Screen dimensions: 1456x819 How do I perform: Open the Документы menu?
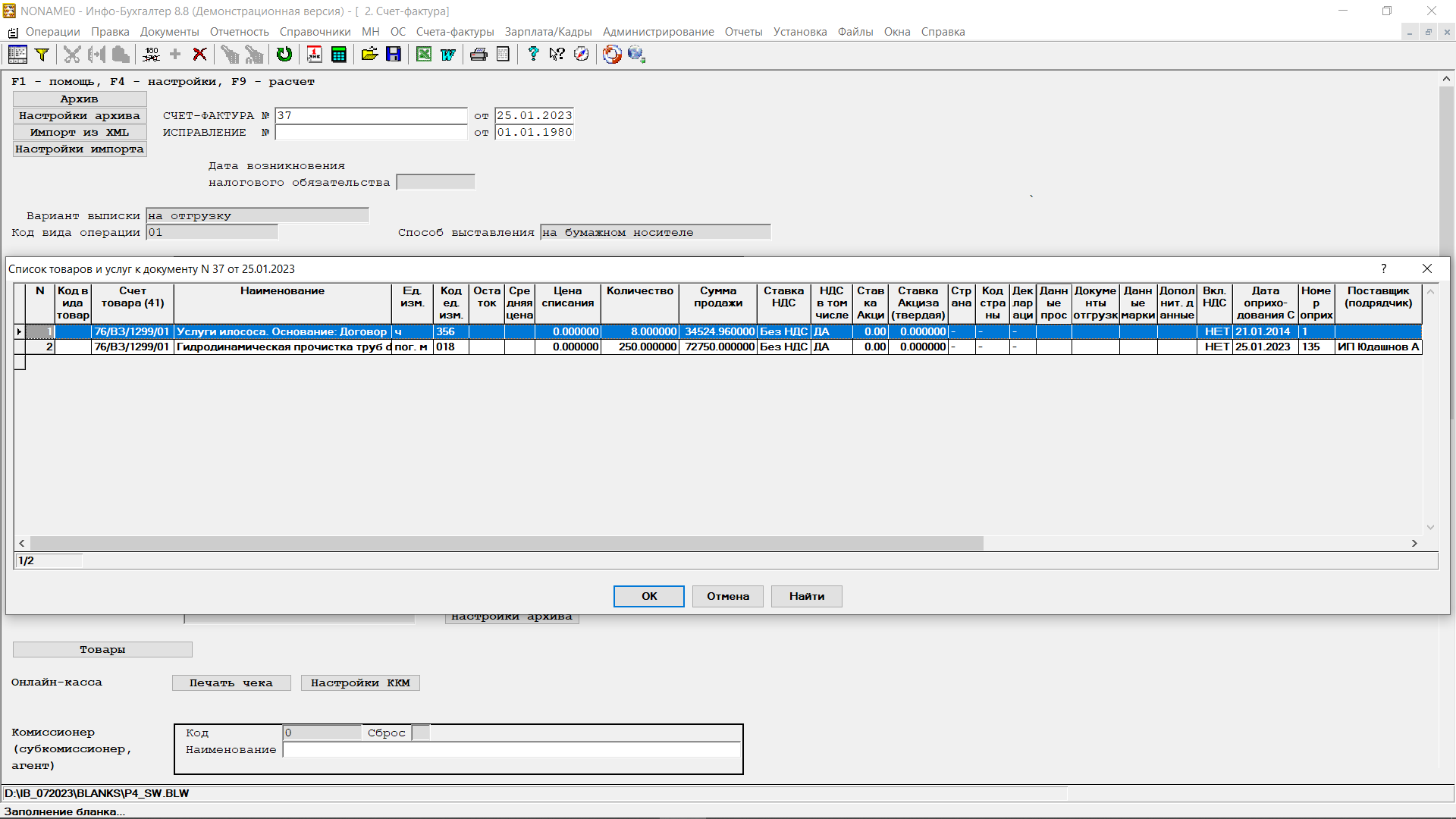(169, 32)
